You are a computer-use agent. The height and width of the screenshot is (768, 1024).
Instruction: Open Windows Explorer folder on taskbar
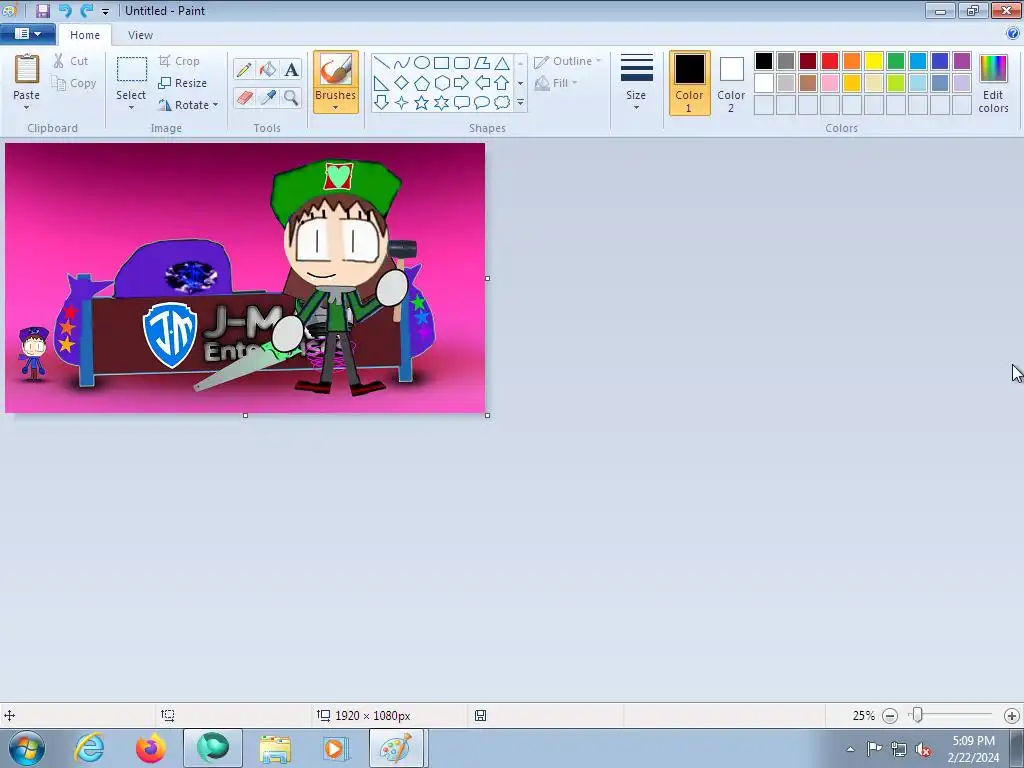pos(275,748)
